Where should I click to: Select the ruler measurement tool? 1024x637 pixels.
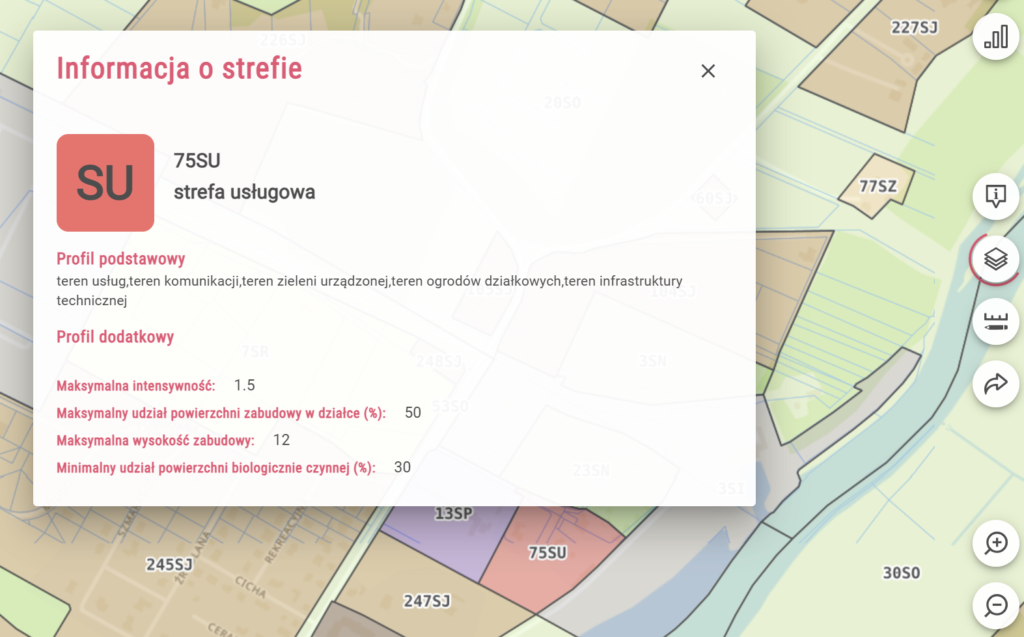click(995, 321)
